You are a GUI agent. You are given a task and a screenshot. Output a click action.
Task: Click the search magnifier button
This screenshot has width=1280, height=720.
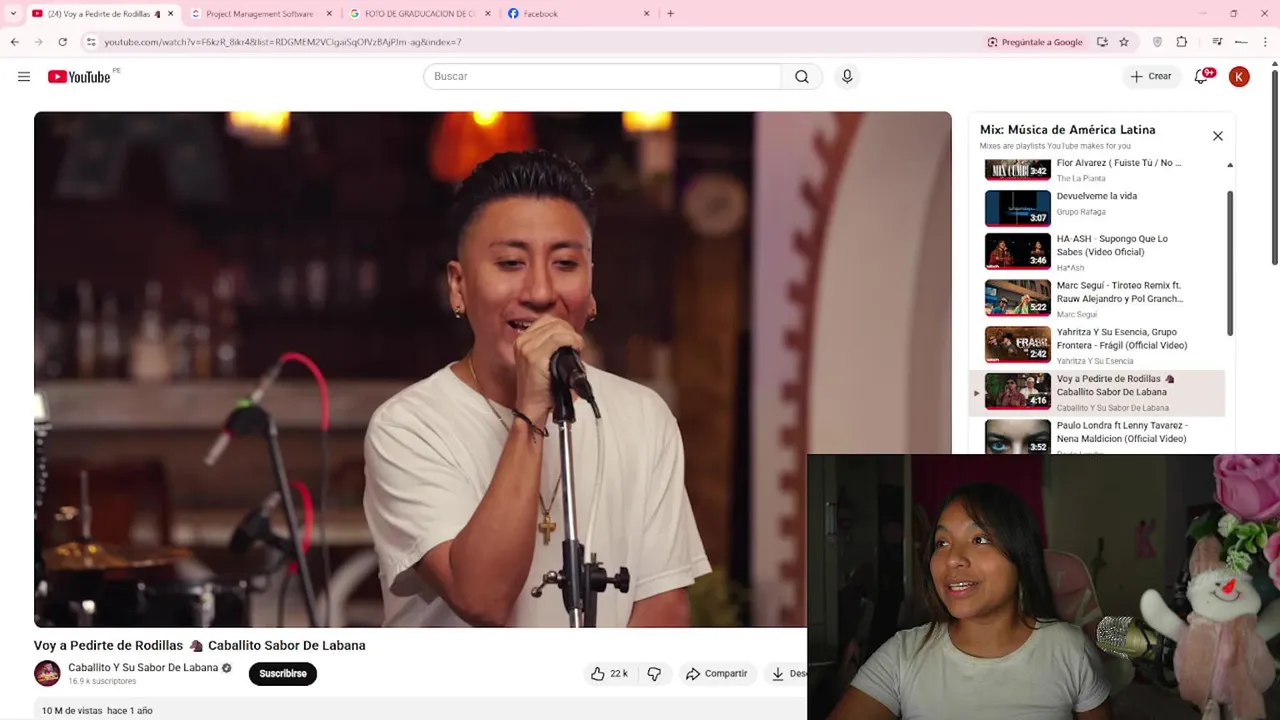[802, 77]
